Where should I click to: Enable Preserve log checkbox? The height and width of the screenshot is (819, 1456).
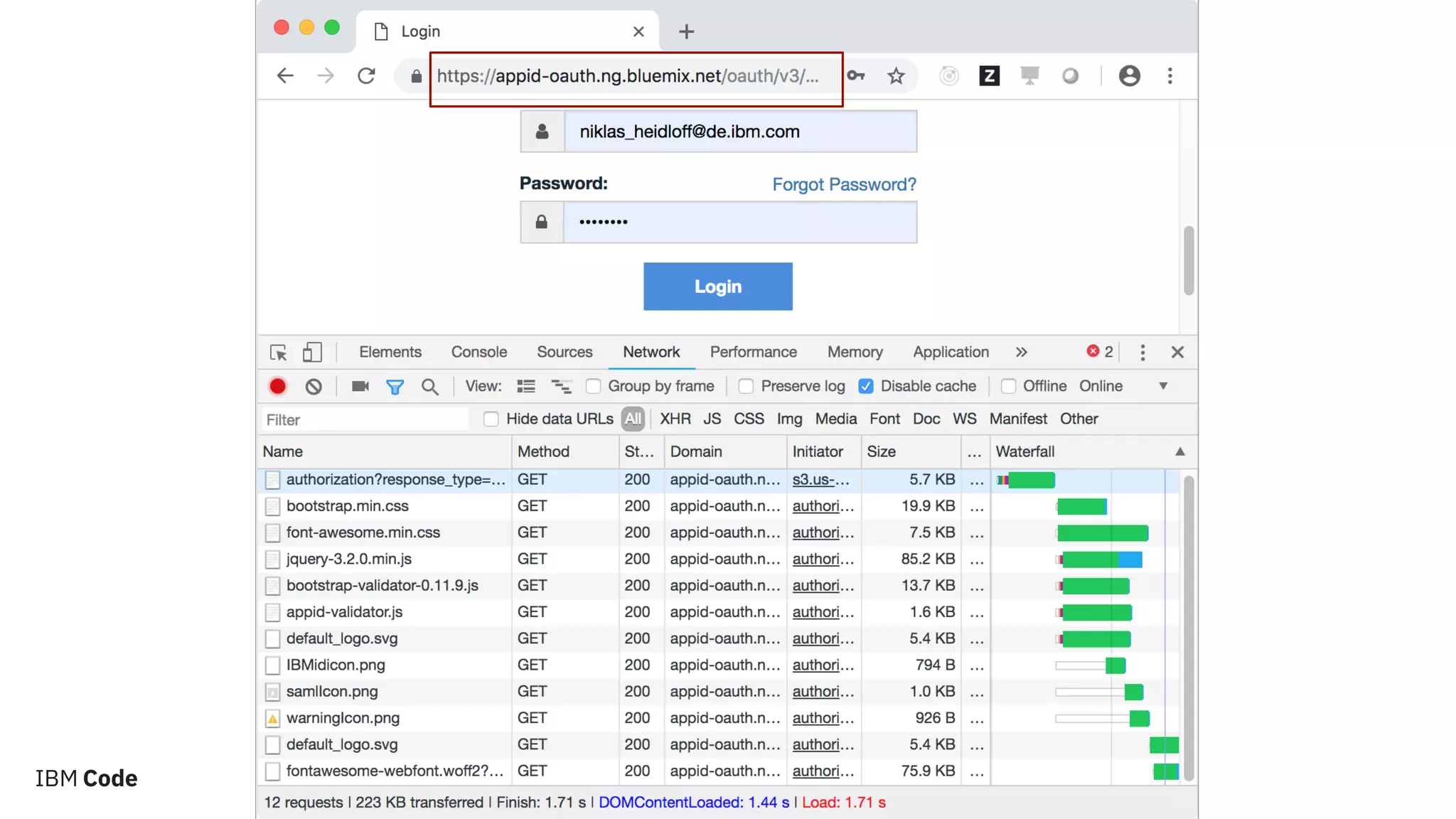click(746, 386)
